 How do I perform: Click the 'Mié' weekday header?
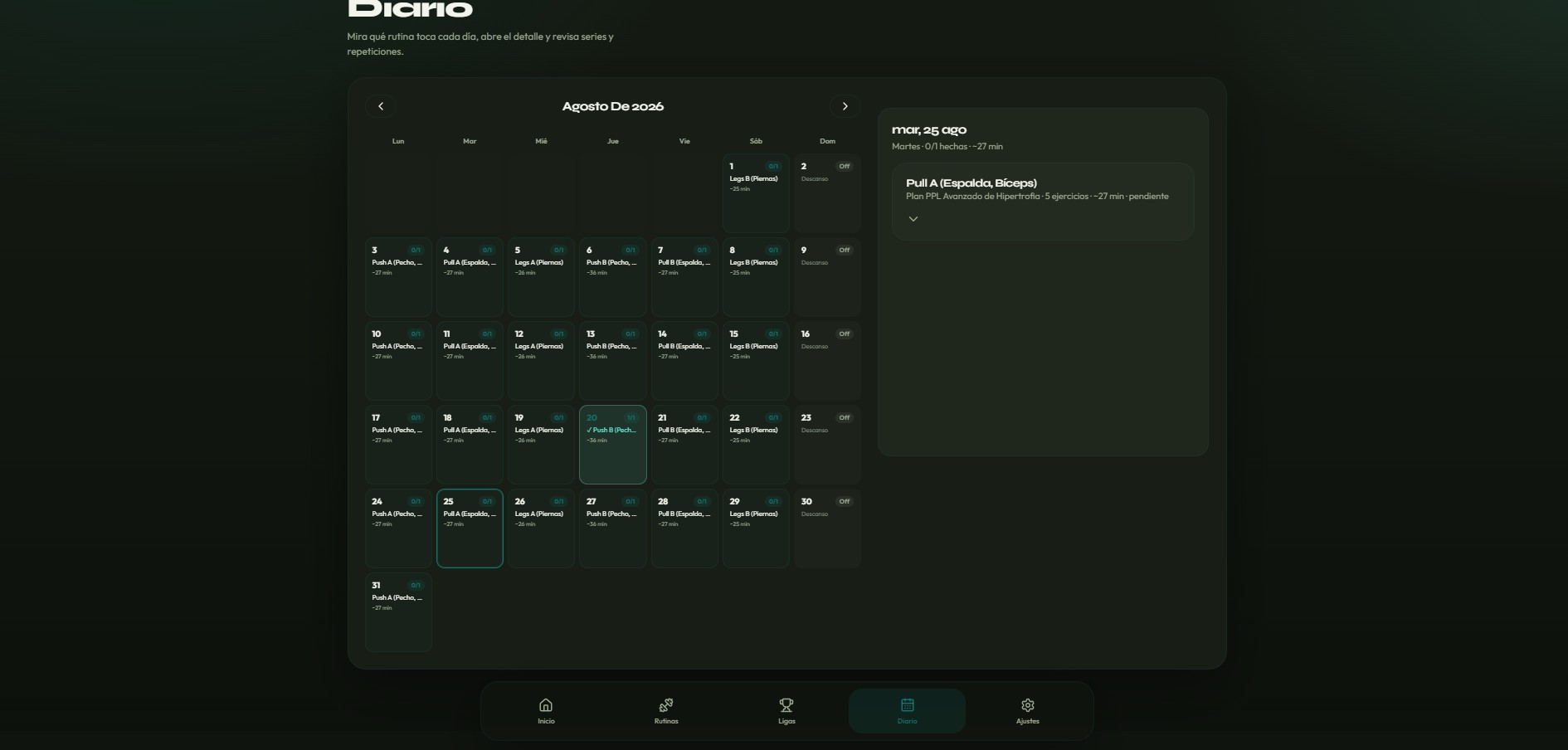541,141
